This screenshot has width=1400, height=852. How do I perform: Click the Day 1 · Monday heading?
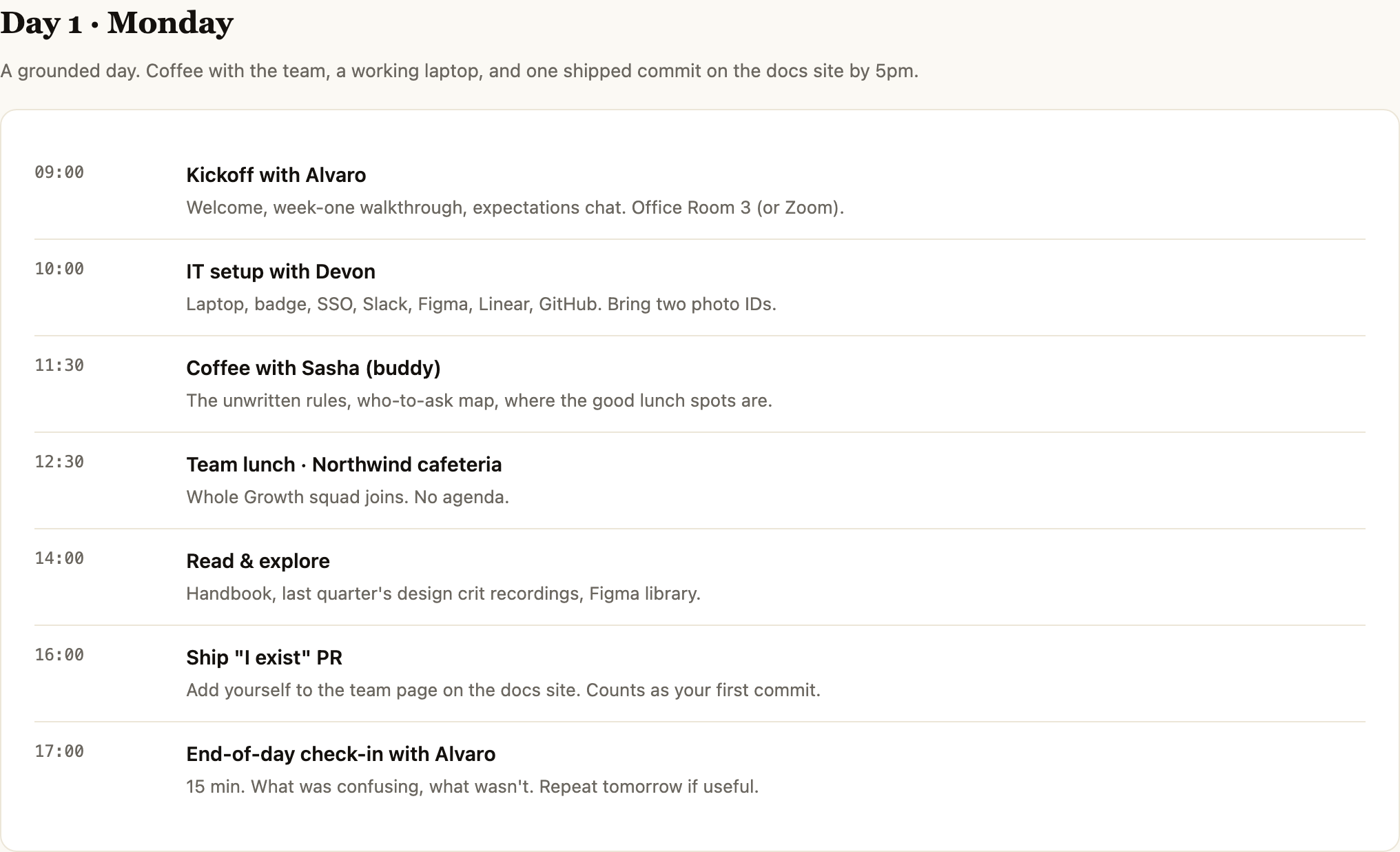click(117, 23)
